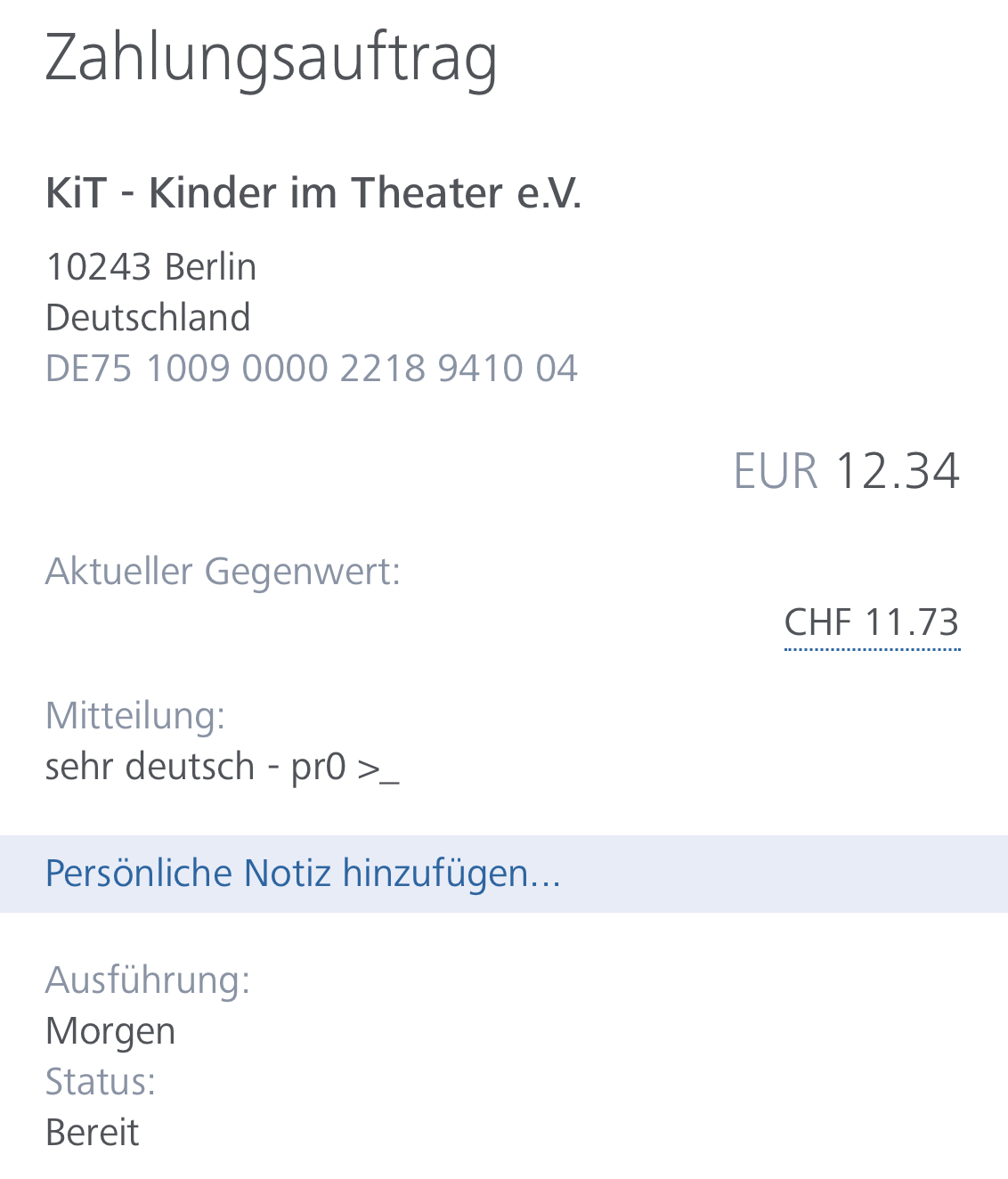Click the Zahlungsauftrag page heading
The height and width of the screenshot is (1179, 1008).
[271, 59]
